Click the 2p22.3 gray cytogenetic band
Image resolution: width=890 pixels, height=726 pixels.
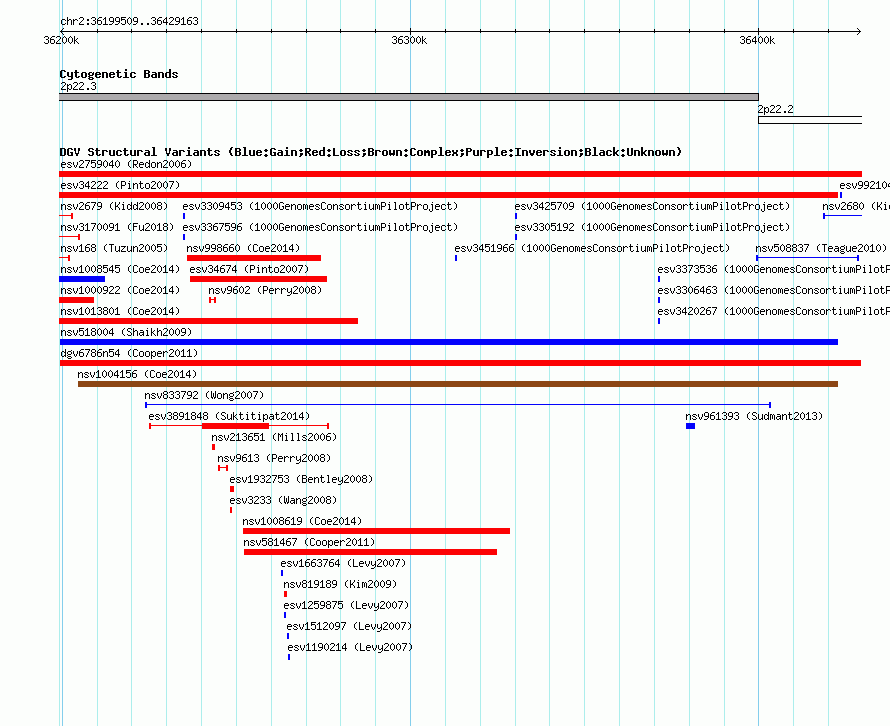point(409,97)
